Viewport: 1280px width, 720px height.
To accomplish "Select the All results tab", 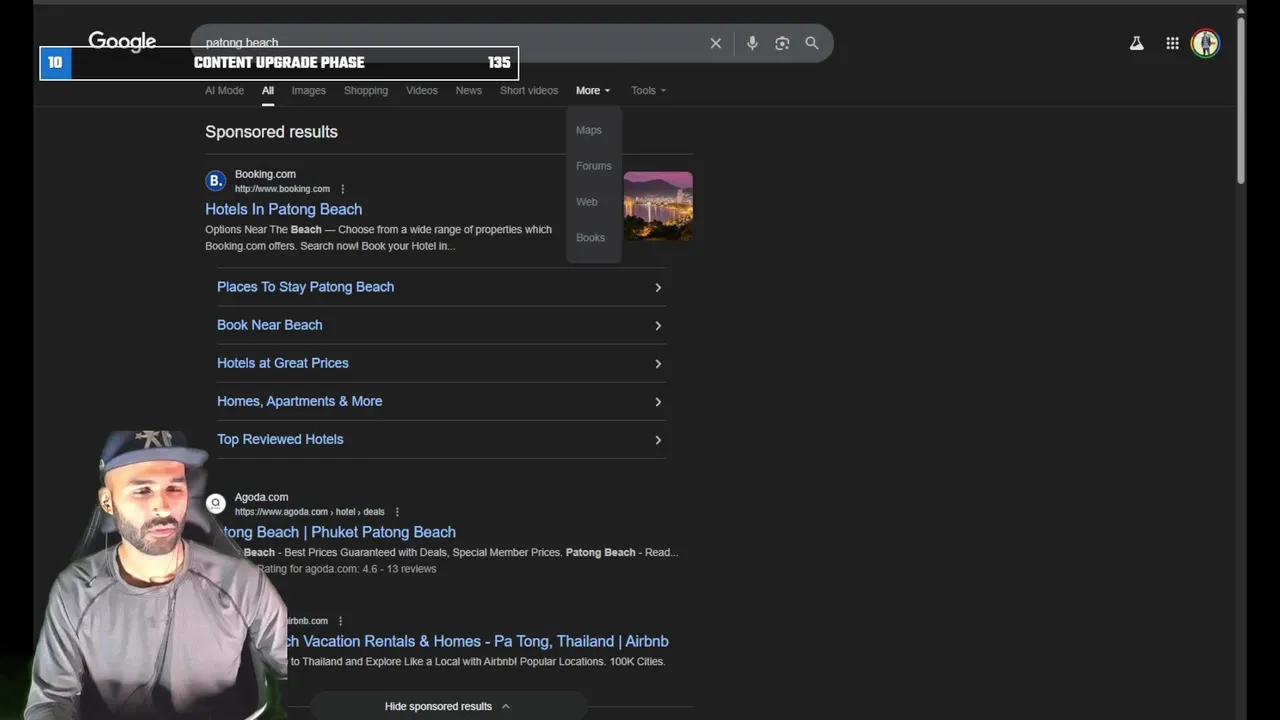I will pyautogui.click(x=268, y=90).
